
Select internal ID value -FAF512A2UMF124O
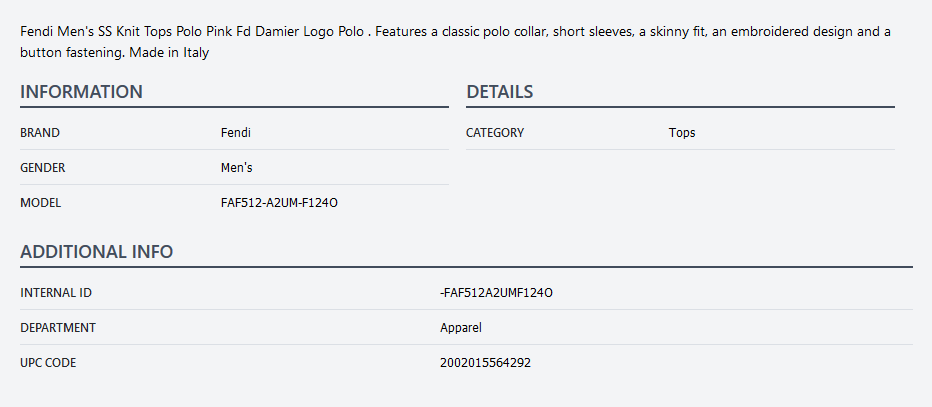click(496, 292)
